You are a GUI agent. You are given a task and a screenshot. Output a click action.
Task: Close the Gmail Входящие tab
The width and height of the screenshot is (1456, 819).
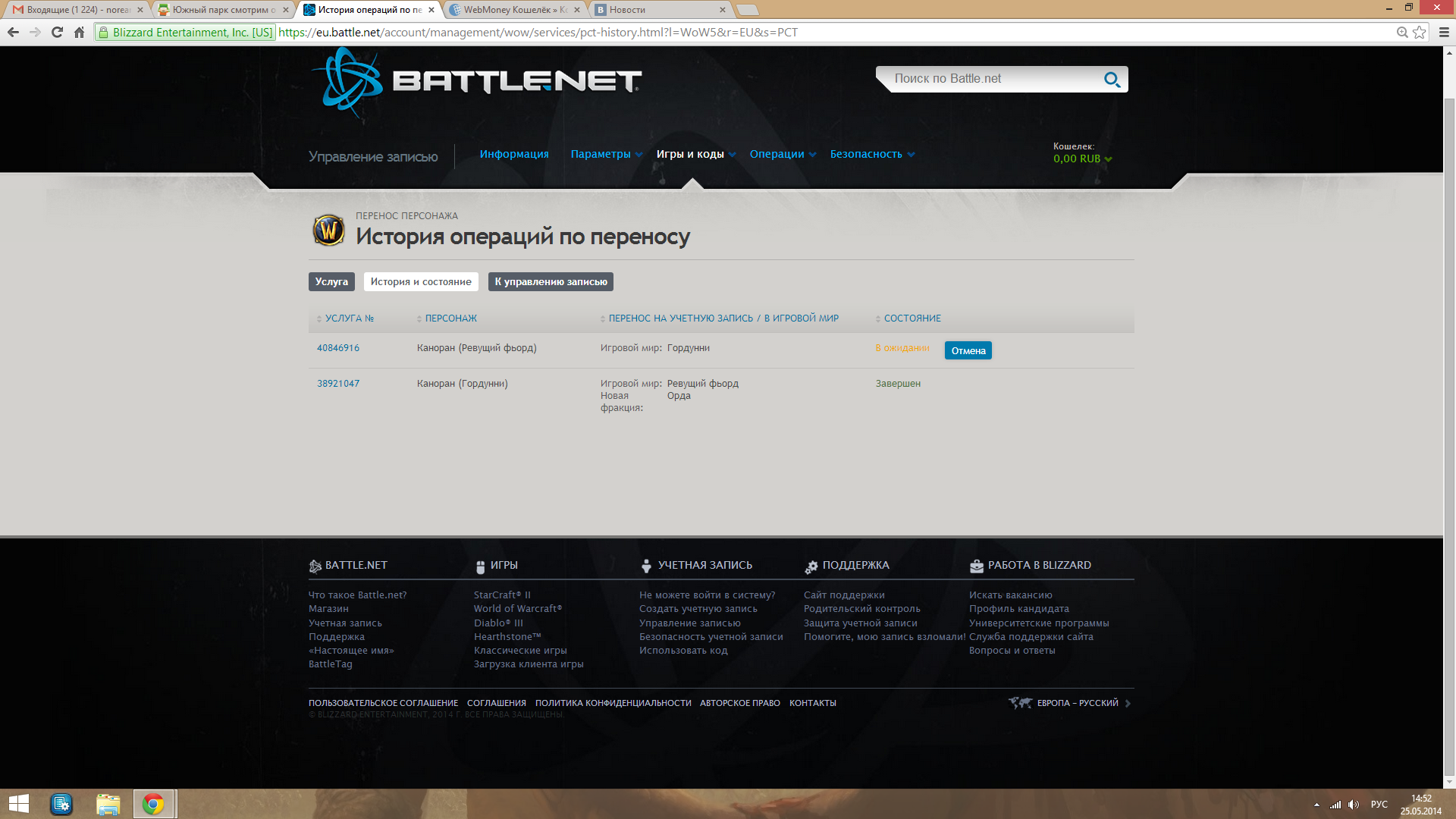pyautogui.click(x=140, y=10)
